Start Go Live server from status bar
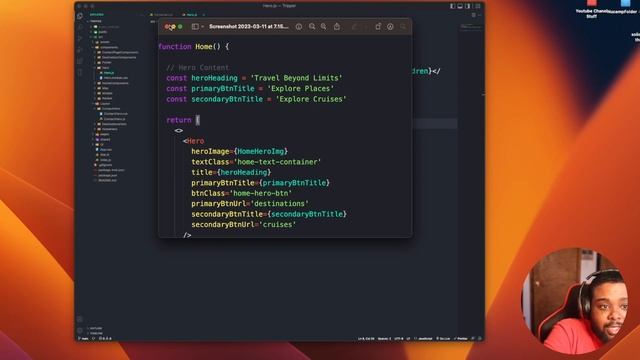The image size is (640, 360). 443,338
